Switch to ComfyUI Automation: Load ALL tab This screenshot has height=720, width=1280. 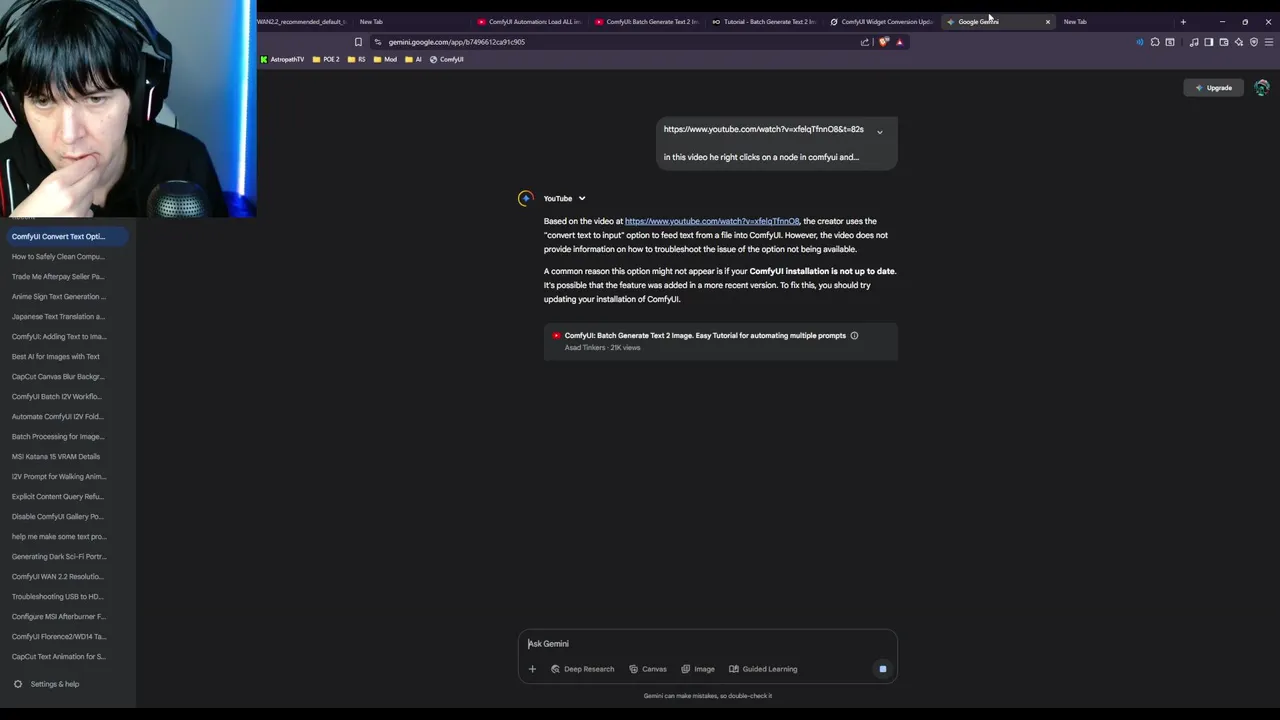click(528, 22)
